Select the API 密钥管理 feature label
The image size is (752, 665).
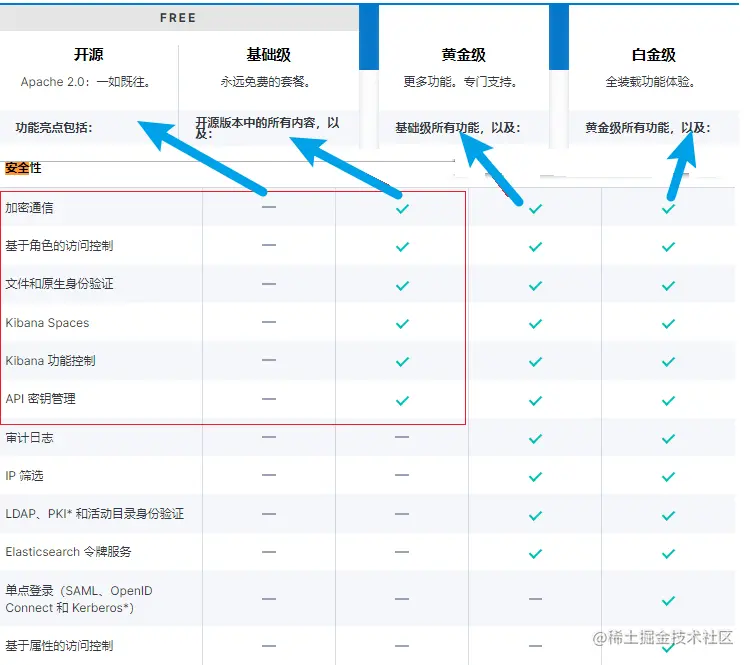(x=40, y=399)
